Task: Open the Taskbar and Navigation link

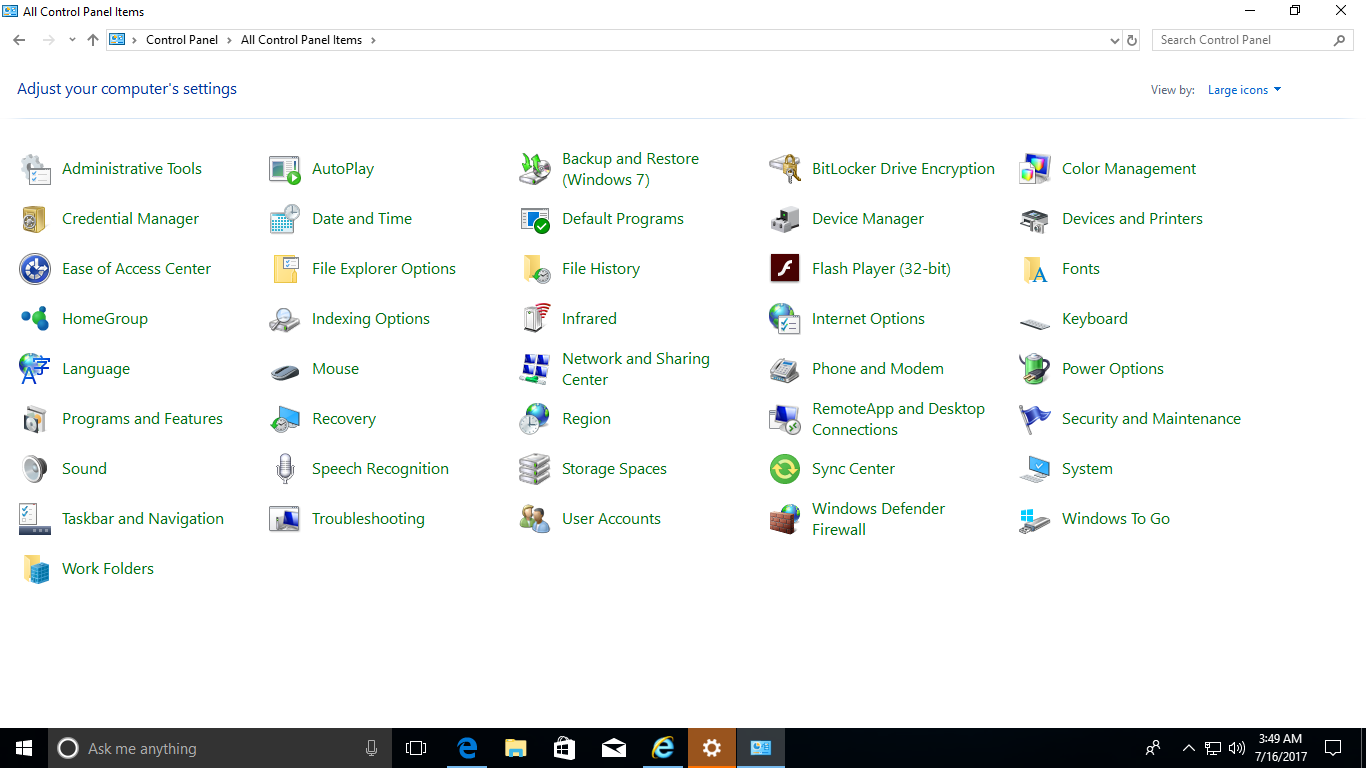Action: tap(143, 519)
